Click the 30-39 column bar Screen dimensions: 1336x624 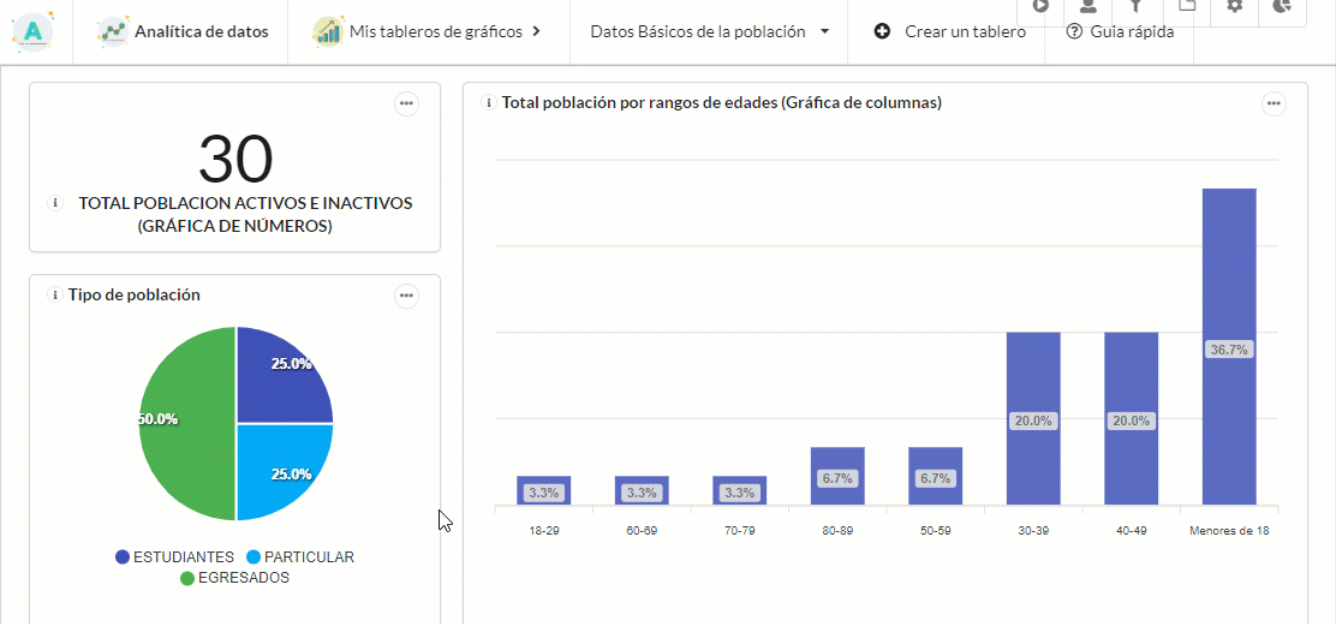pyautogui.click(x=1033, y=418)
